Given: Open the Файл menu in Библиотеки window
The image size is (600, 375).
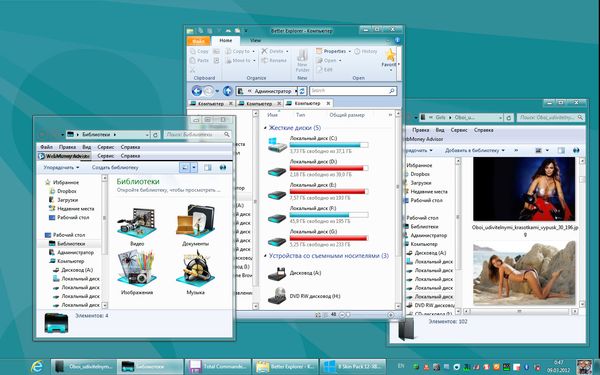Looking at the screenshot, I should click(47, 147).
